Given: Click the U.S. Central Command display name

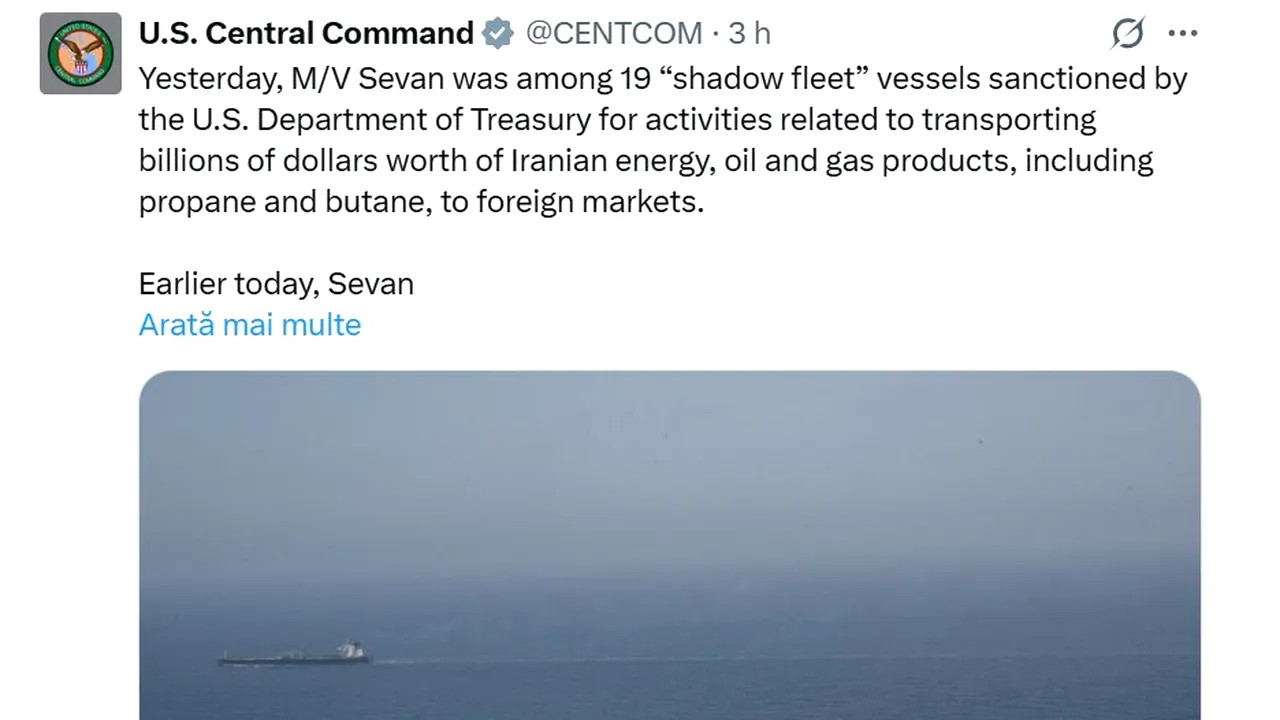Looking at the screenshot, I should click(306, 34).
